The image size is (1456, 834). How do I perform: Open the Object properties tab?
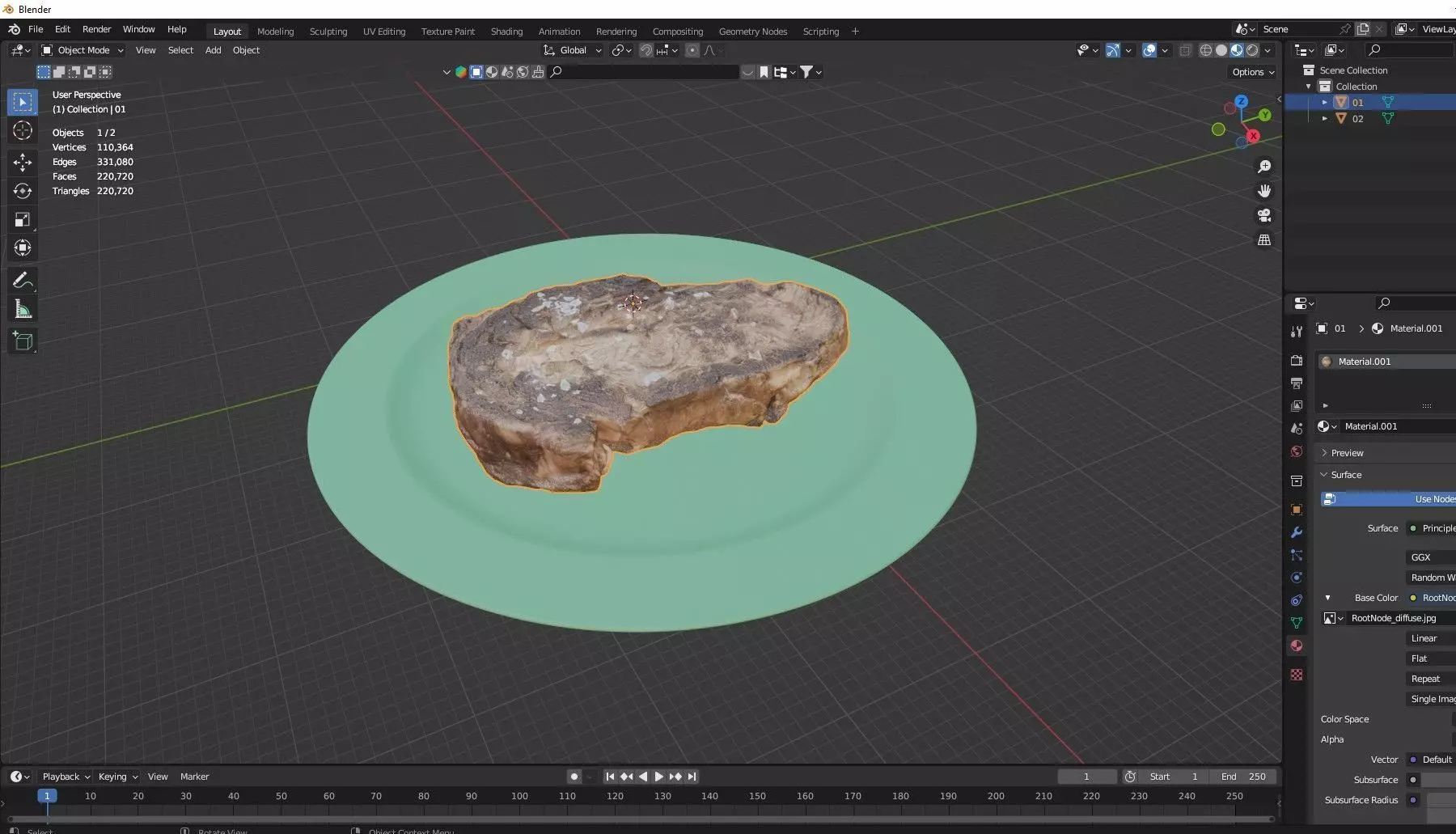tap(1297, 510)
